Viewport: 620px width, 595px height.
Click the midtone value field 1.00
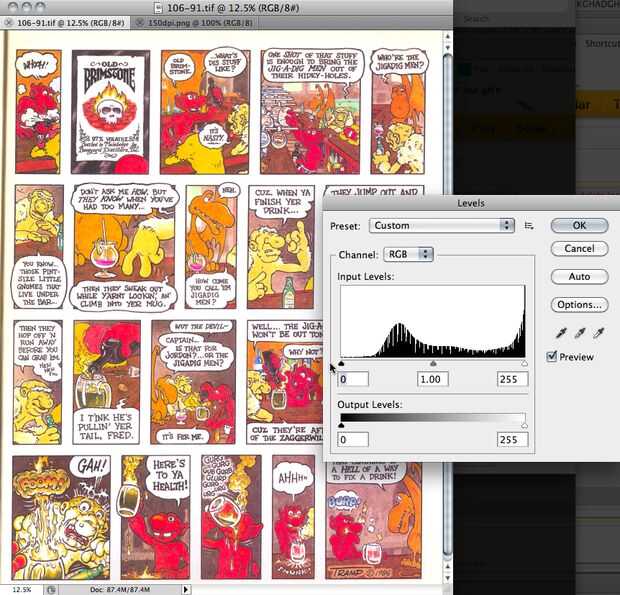click(x=433, y=379)
